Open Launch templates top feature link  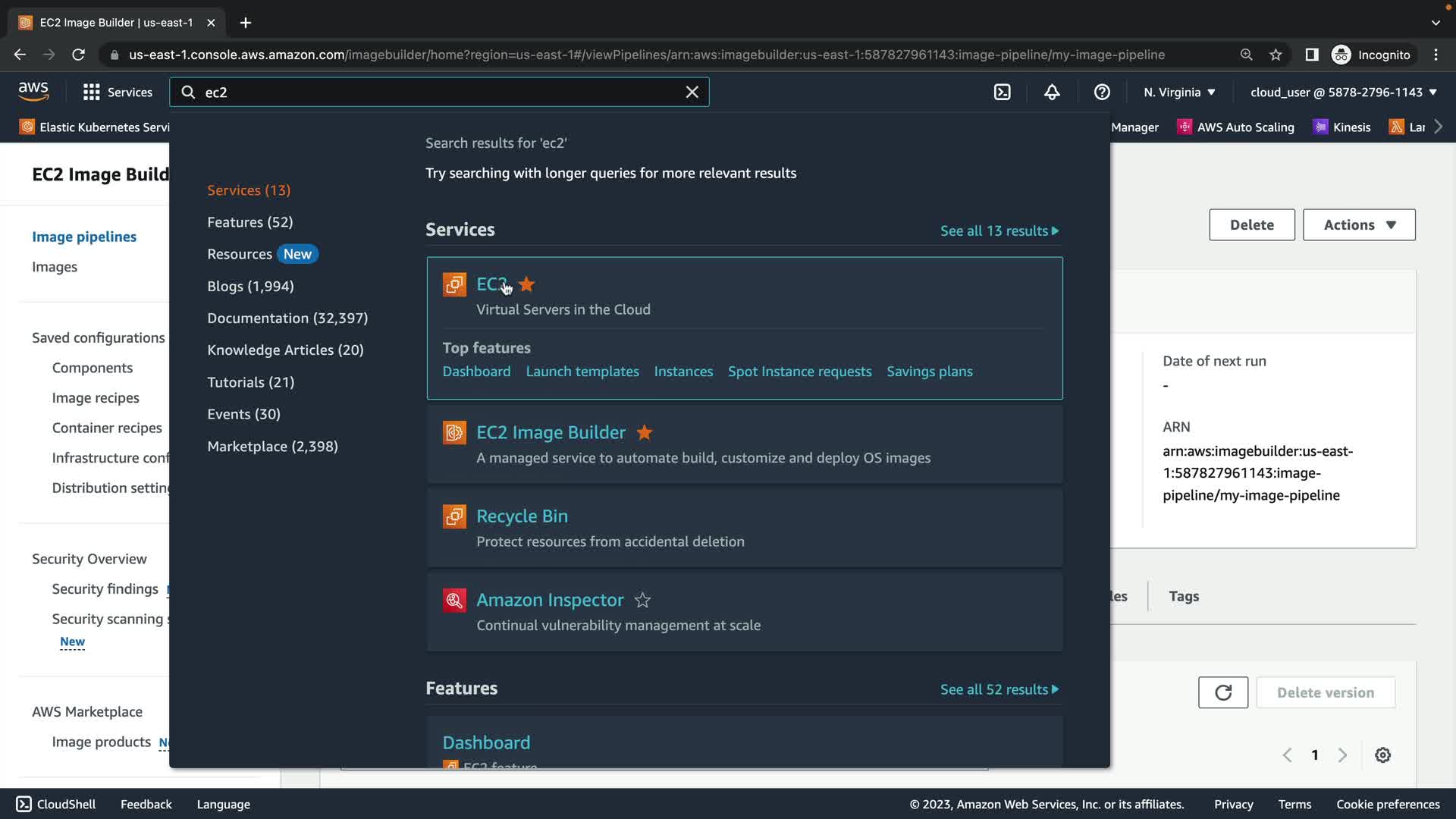[x=582, y=372]
